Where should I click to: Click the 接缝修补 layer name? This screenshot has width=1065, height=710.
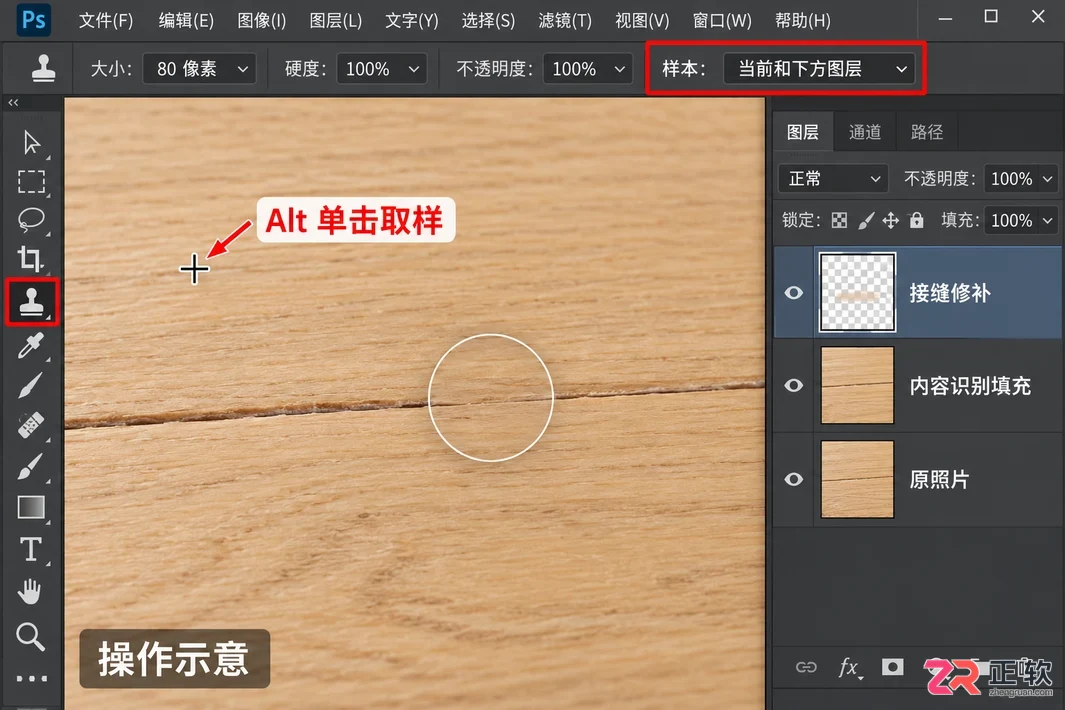[950, 293]
